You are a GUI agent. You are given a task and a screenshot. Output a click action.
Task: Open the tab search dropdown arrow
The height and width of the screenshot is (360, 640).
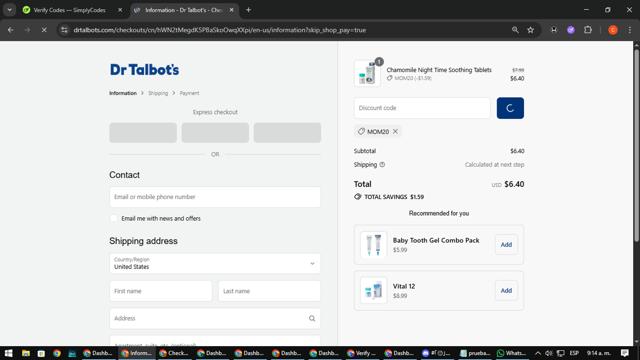9,10
